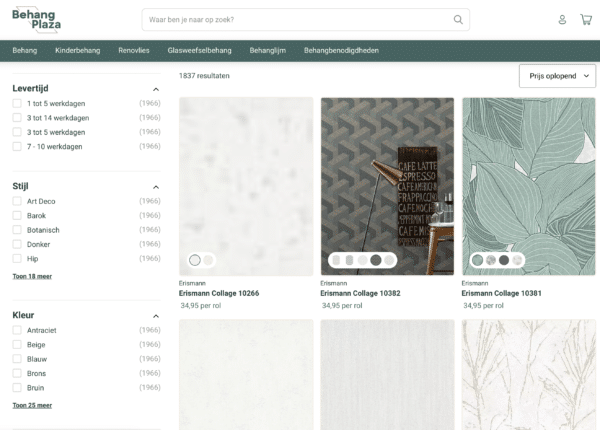
Task: Click the Erismann Collage 10381 leaf wallpaper image
Action: [x=528, y=186]
